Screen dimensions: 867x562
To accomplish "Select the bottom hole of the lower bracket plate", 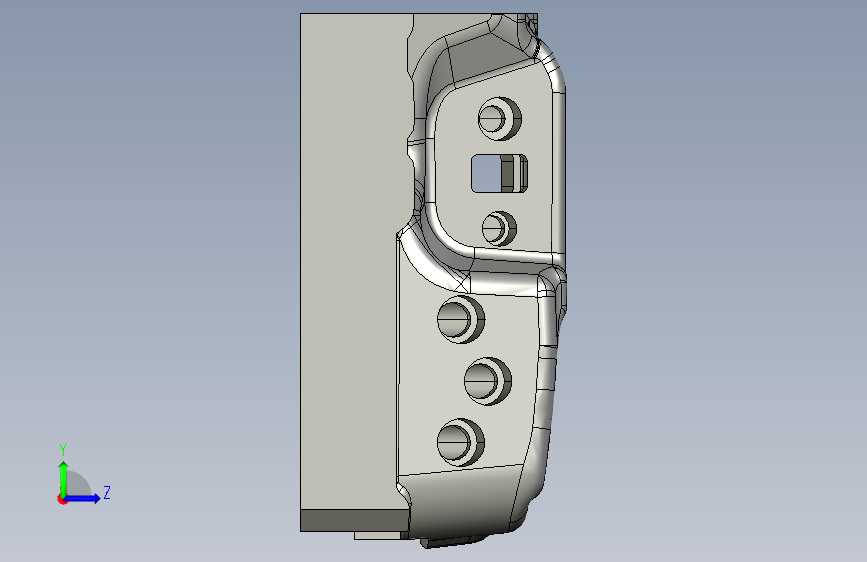I will [x=461, y=442].
